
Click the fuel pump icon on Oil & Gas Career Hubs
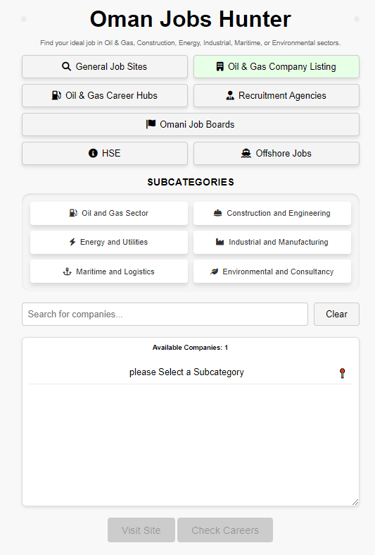point(56,96)
